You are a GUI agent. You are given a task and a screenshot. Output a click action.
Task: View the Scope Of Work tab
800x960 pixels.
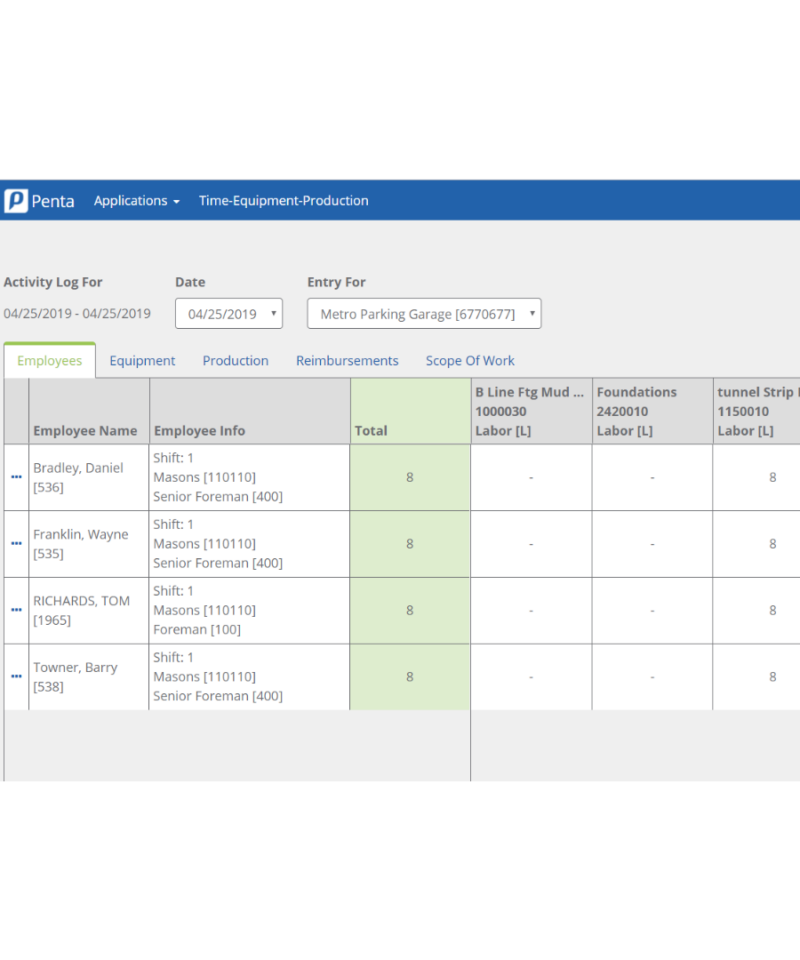[470, 360]
